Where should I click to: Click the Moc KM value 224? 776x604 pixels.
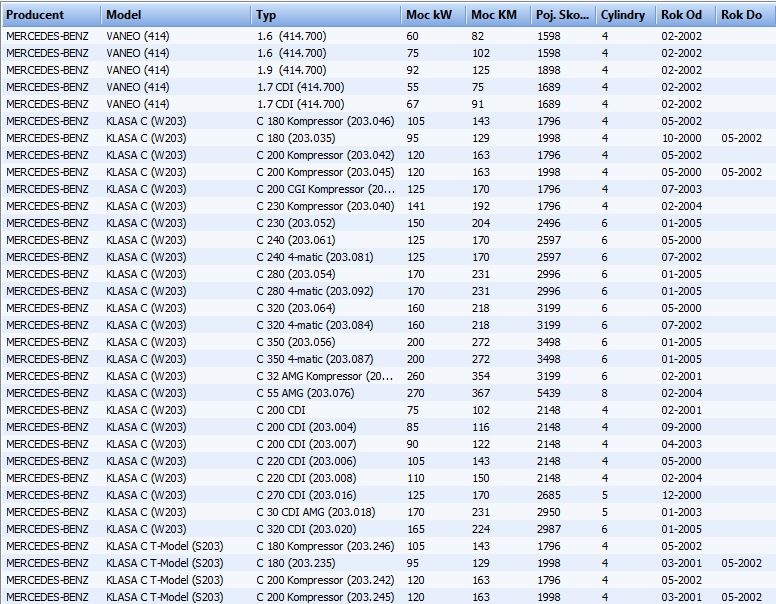coord(481,529)
